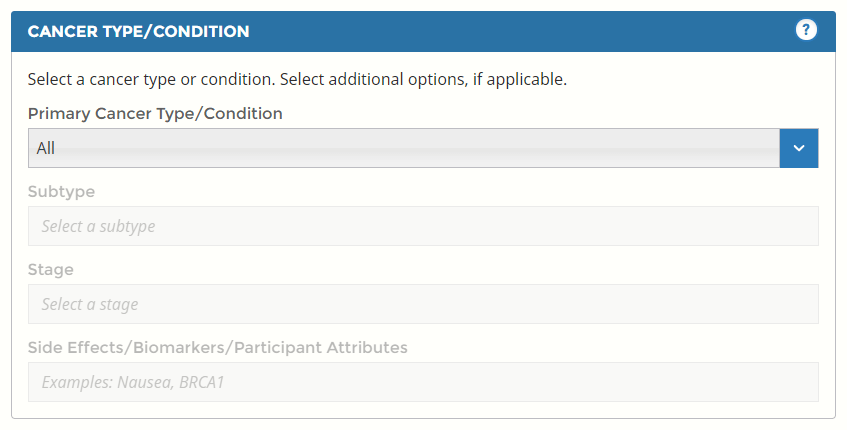Click the "Select a subtype" placeholder text
Image resolution: width=847 pixels, height=430 pixels.
coord(98,226)
